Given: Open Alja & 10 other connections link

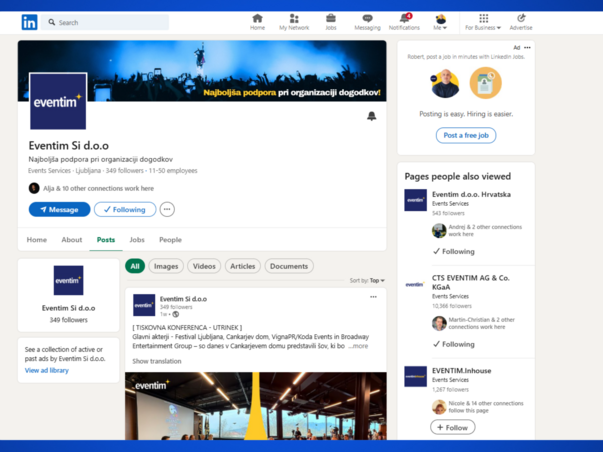Looking at the screenshot, I should click(x=98, y=188).
